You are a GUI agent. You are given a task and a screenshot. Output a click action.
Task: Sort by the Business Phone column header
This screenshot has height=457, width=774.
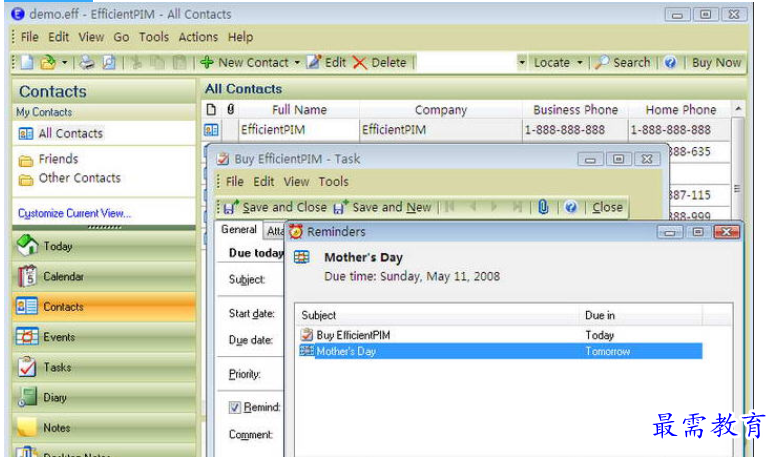point(575,110)
